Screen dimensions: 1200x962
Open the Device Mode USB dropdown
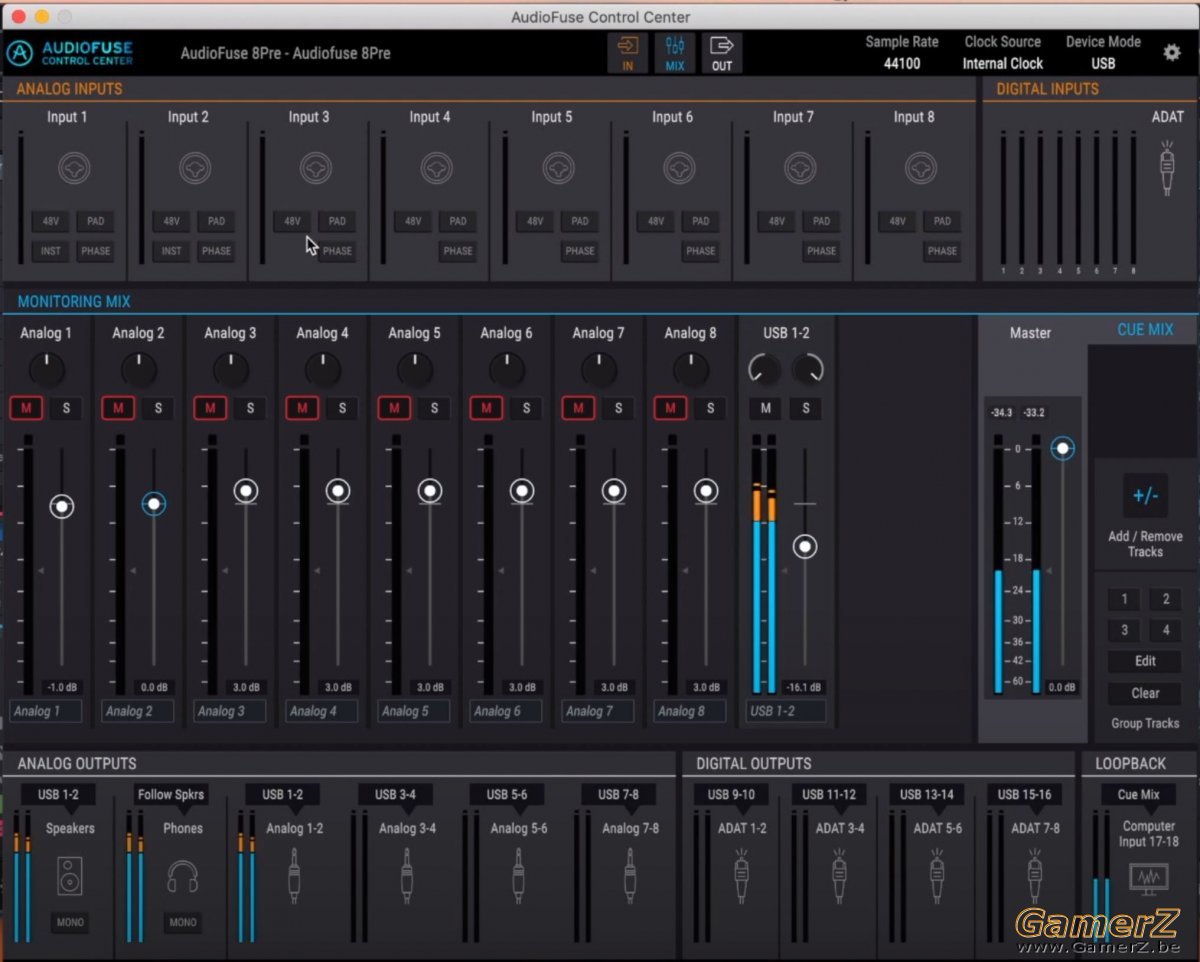[x=1103, y=63]
